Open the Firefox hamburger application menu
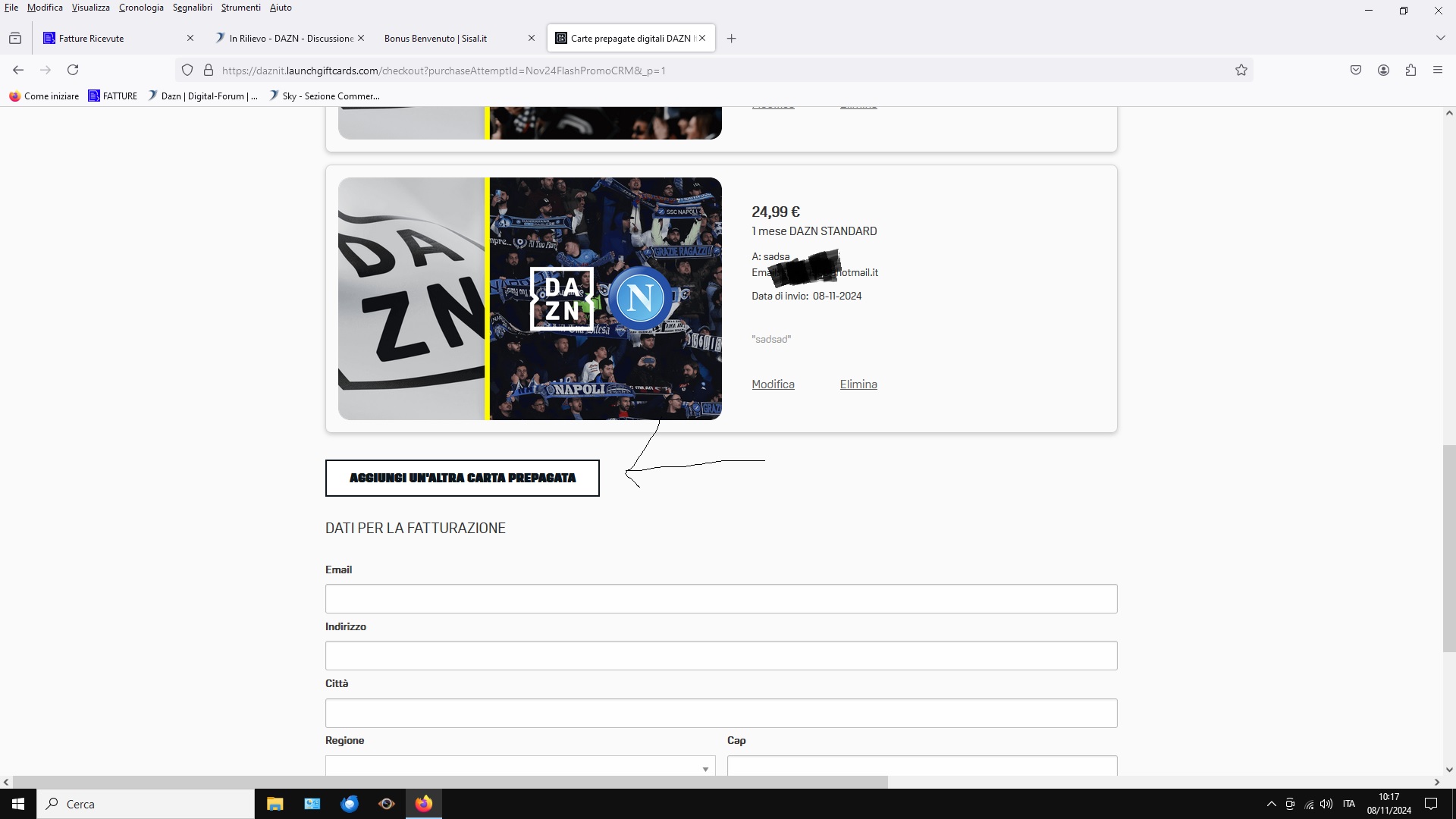 (1438, 71)
